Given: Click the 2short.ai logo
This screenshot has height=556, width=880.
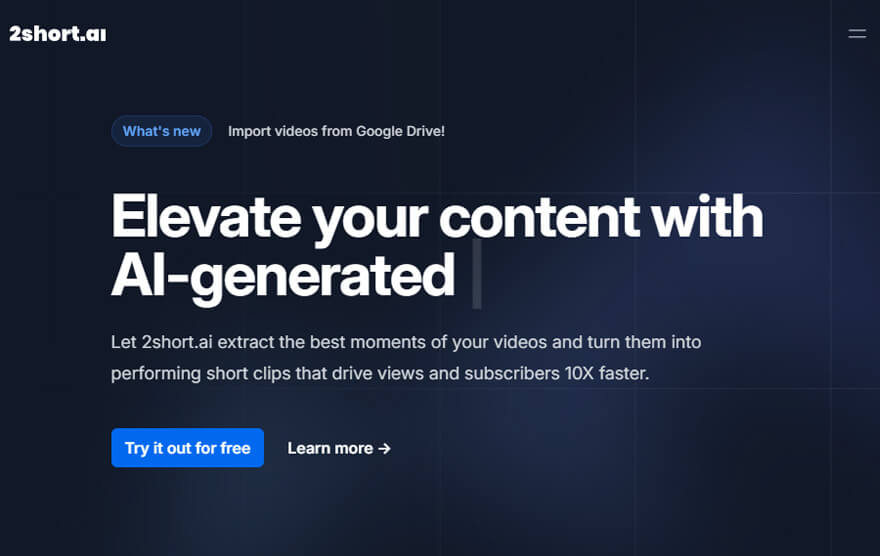Looking at the screenshot, I should tap(57, 34).
